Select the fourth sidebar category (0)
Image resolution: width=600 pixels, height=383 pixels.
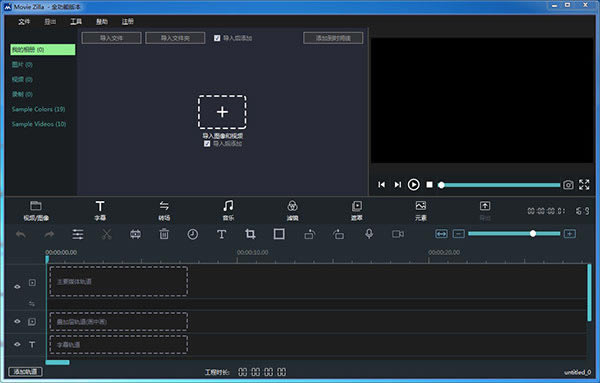(x=22, y=94)
